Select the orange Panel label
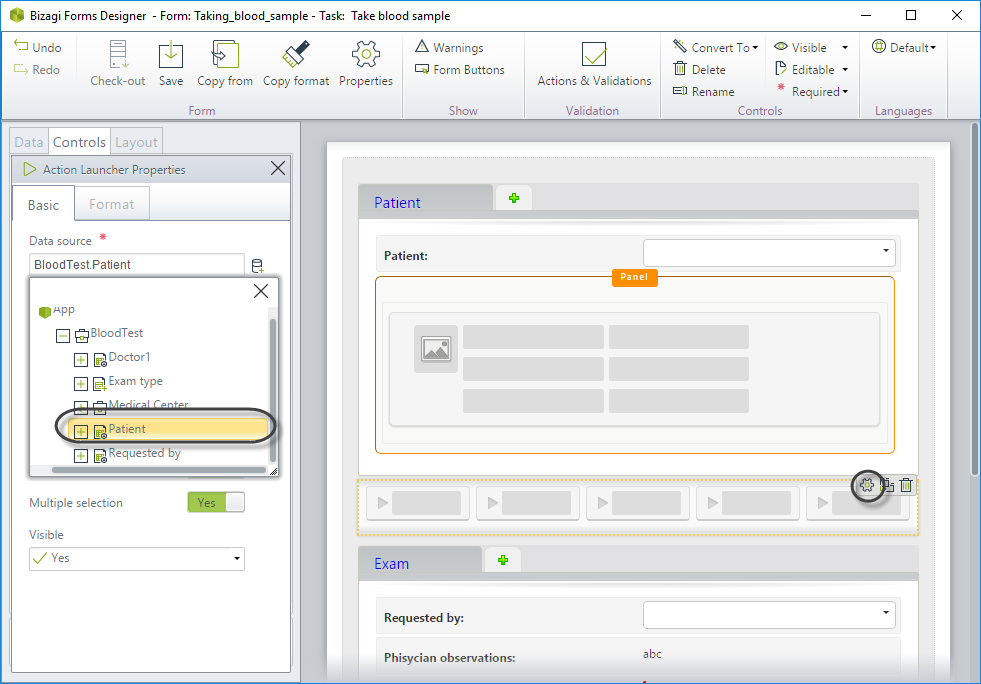 click(x=634, y=277)
